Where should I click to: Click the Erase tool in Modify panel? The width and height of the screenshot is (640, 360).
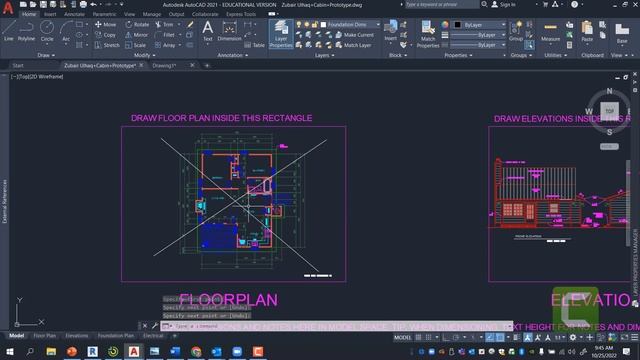click(190, 24)
